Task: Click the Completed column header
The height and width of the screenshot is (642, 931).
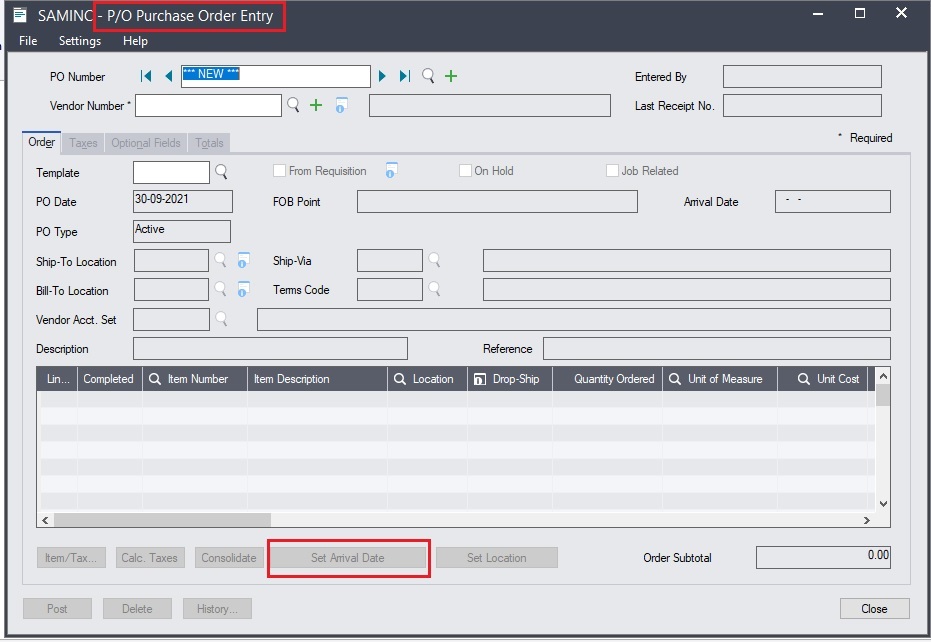Action: click(109, 379)
